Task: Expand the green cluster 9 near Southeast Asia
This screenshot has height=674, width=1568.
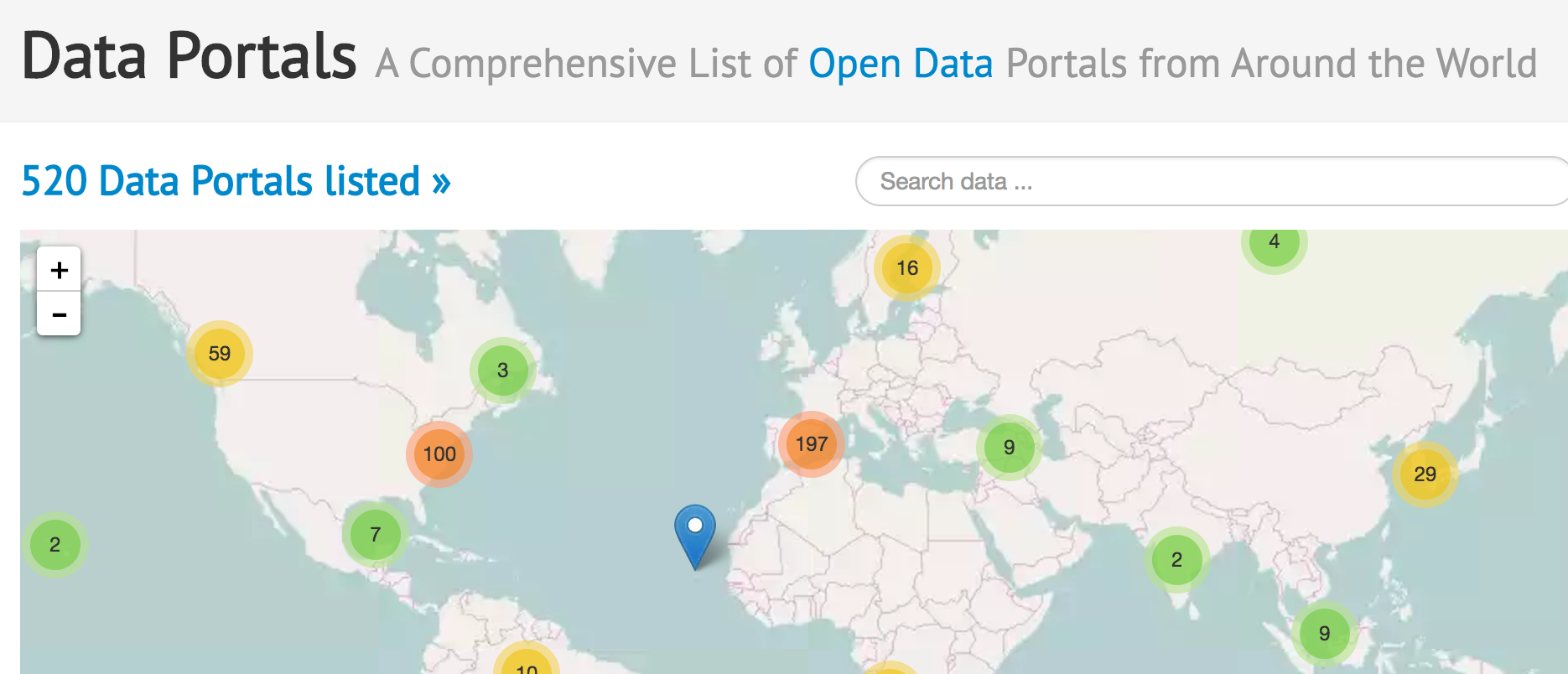Action: pos(1324,634)
